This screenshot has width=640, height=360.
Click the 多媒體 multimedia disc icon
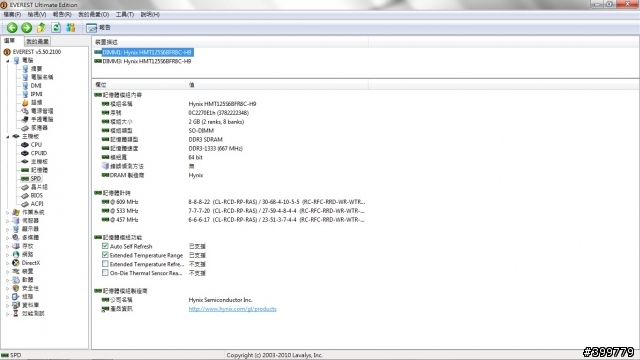(x=16, y=238)
